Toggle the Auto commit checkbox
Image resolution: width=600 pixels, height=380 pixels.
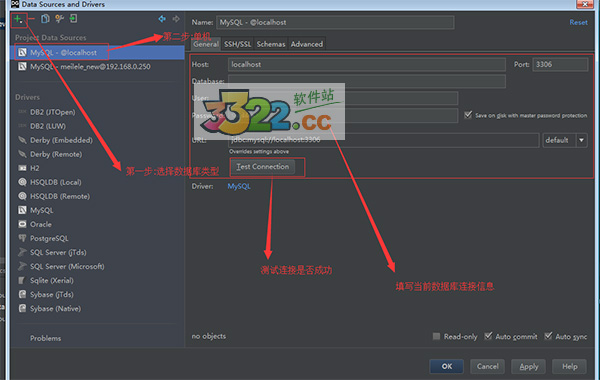488,336
